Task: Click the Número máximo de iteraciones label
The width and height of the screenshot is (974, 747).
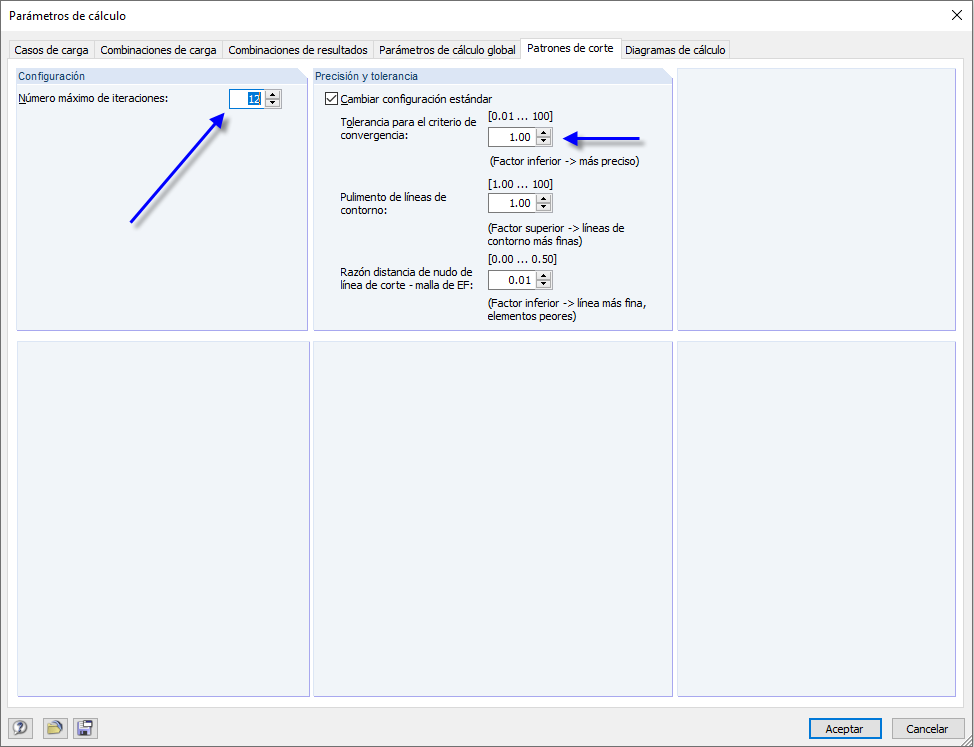Action: (93, 98)
